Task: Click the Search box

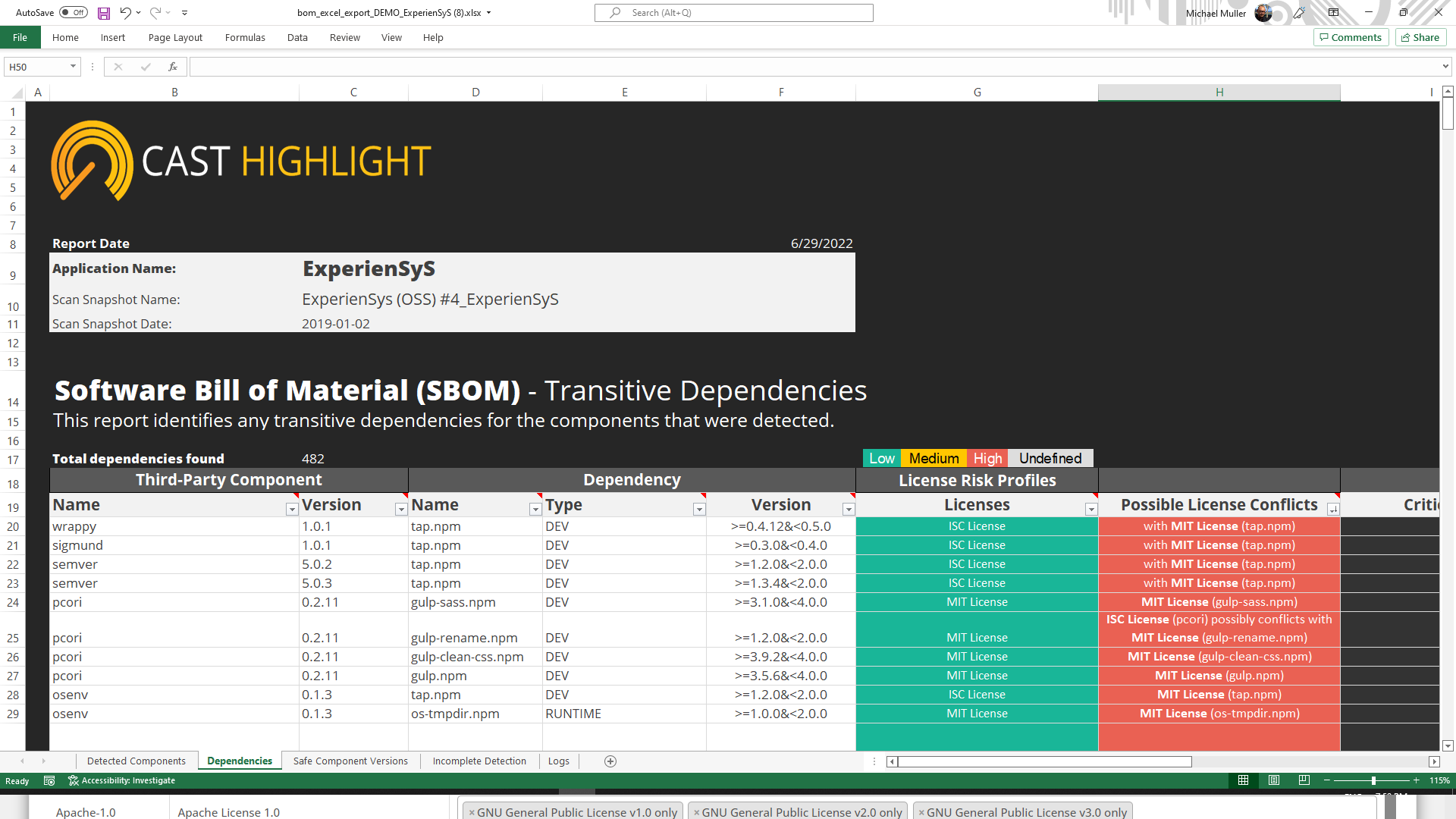Action: [x=734, y=13]
